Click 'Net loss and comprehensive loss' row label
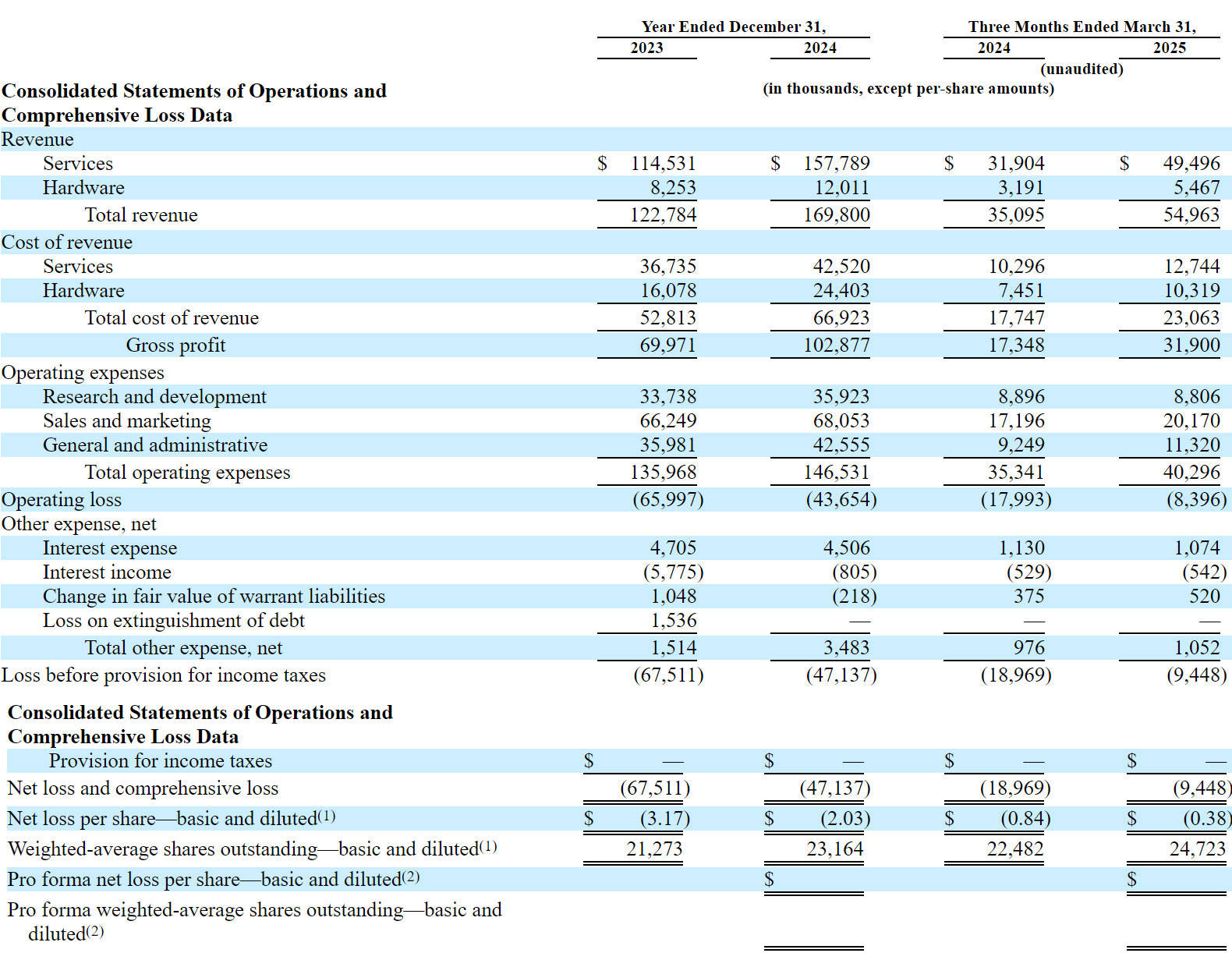 coord(143,788)
